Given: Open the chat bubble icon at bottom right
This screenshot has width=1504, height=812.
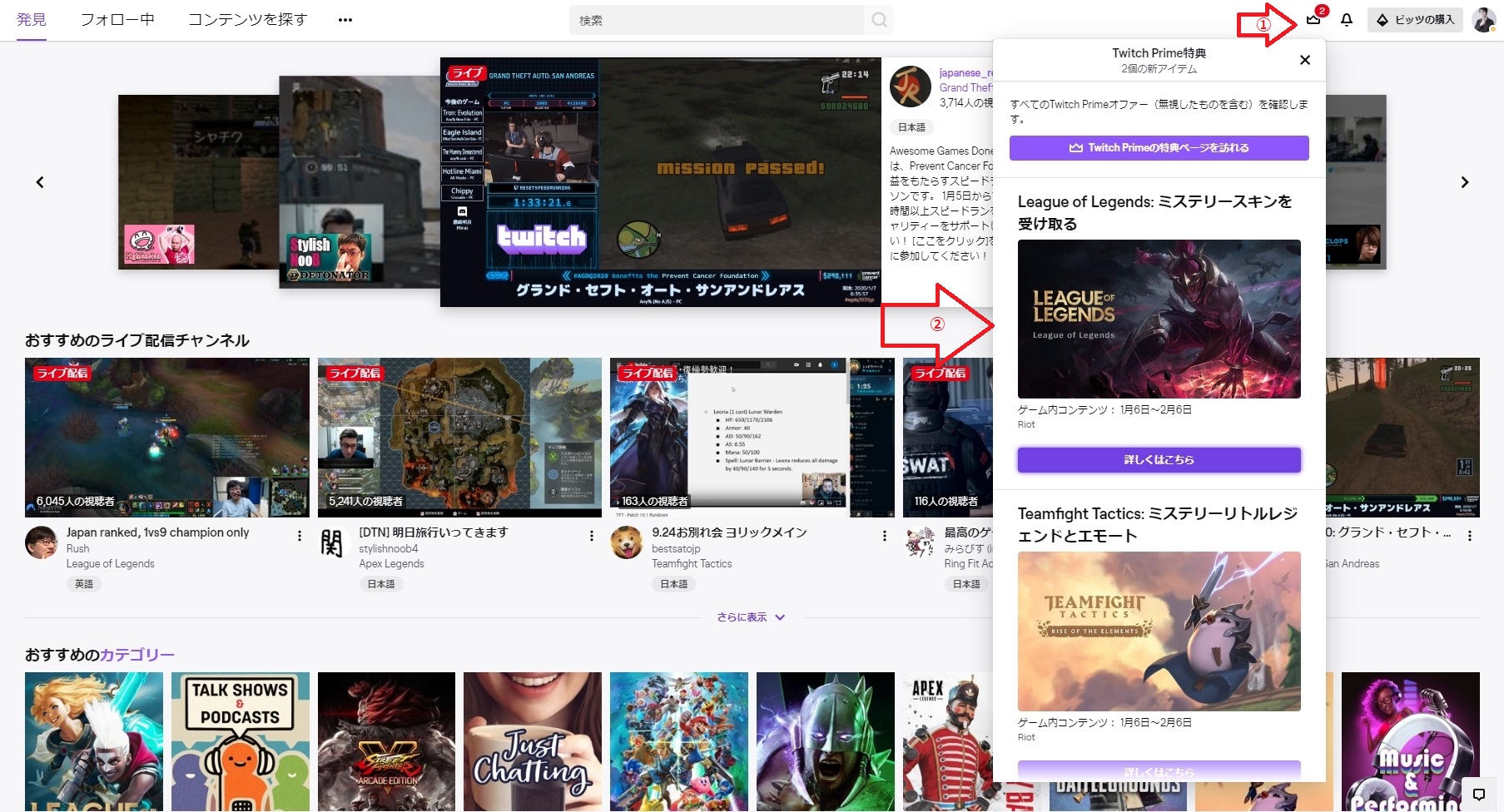Looking at the screenshot, I should point(1479,794).
